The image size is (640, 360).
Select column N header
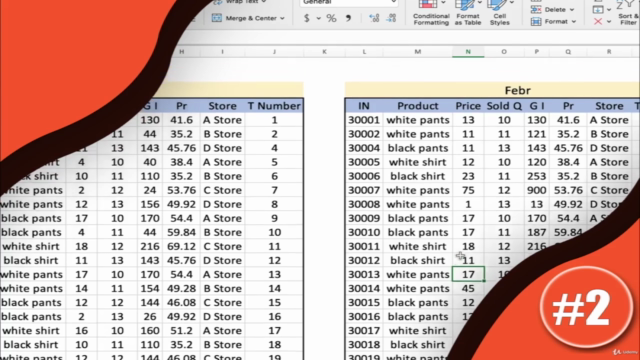(x=468, y=52)
